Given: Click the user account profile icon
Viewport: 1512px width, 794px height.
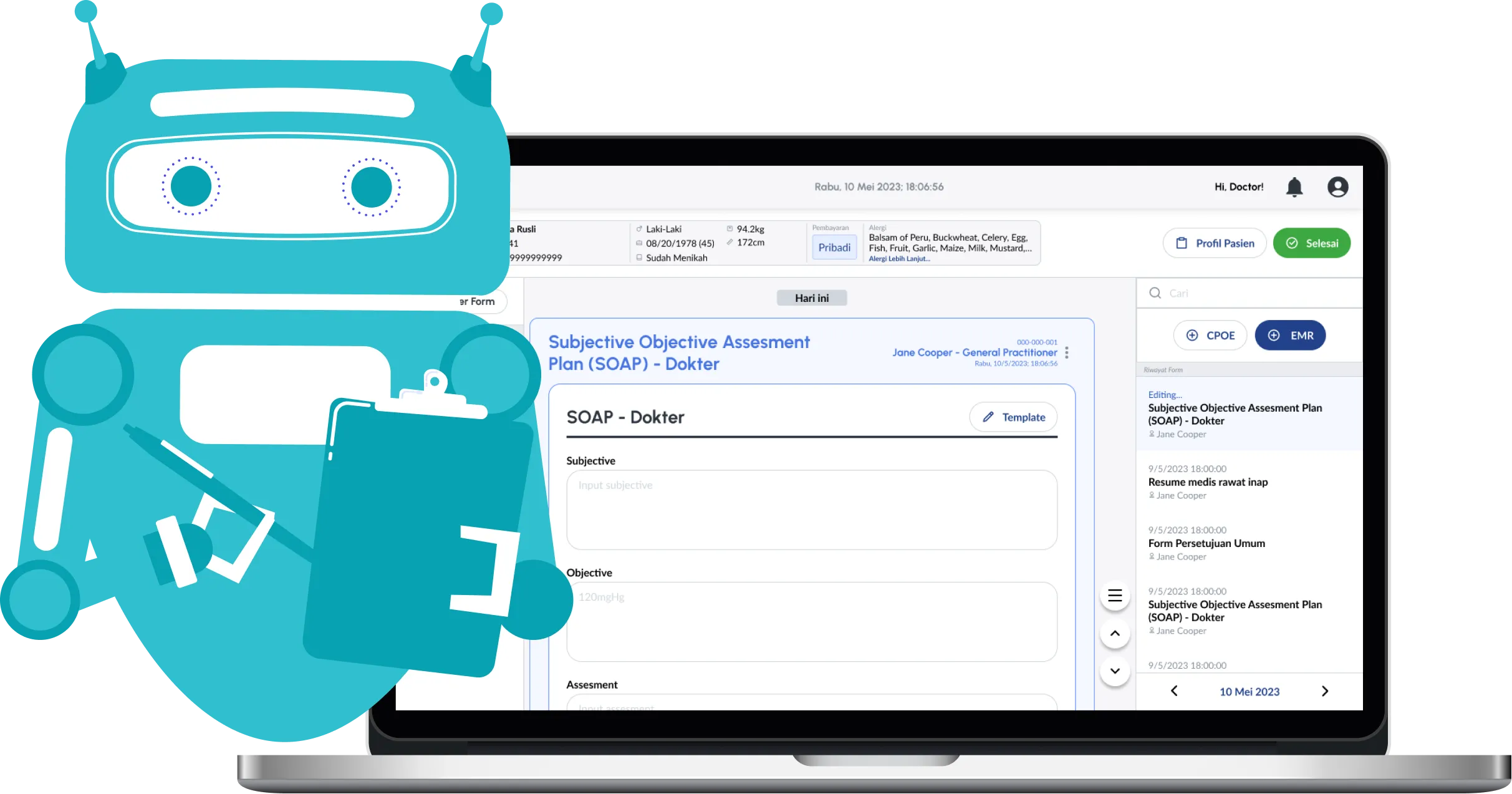Looking at the screenshot, I should pyautogui.click(x=1339, y=188).
